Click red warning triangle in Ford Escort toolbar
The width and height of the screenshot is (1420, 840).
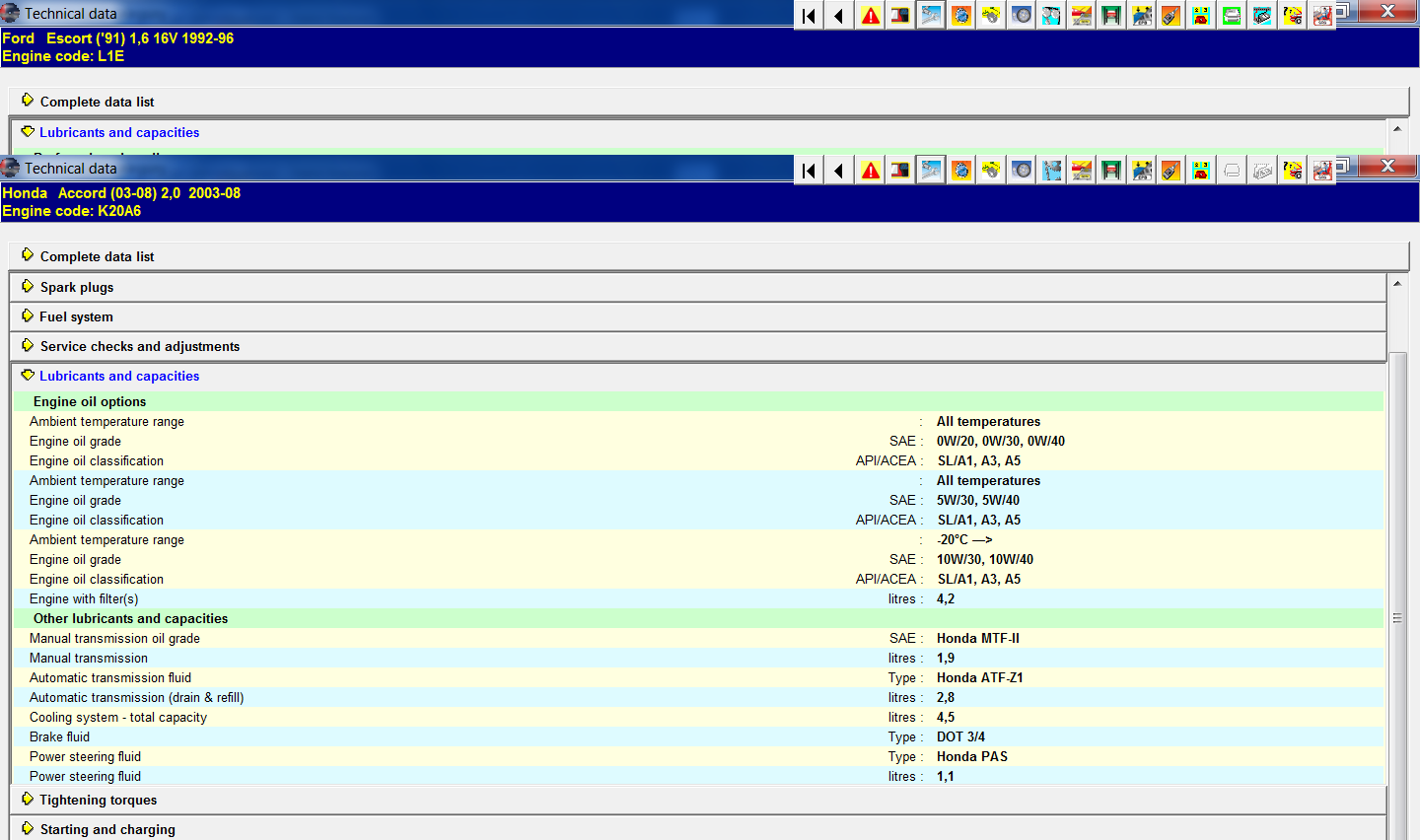[871, 16]
